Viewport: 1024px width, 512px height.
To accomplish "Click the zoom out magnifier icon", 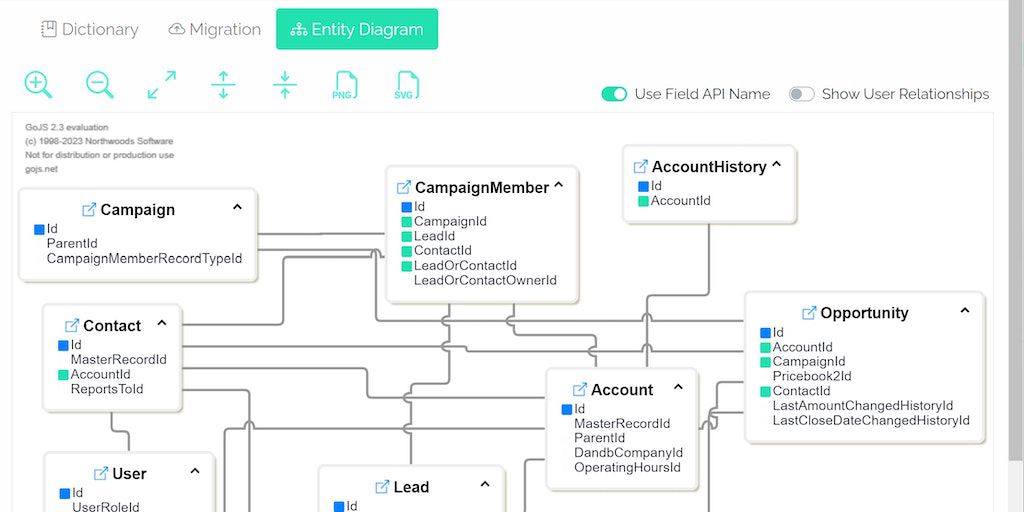I will (x=99, y=85).
